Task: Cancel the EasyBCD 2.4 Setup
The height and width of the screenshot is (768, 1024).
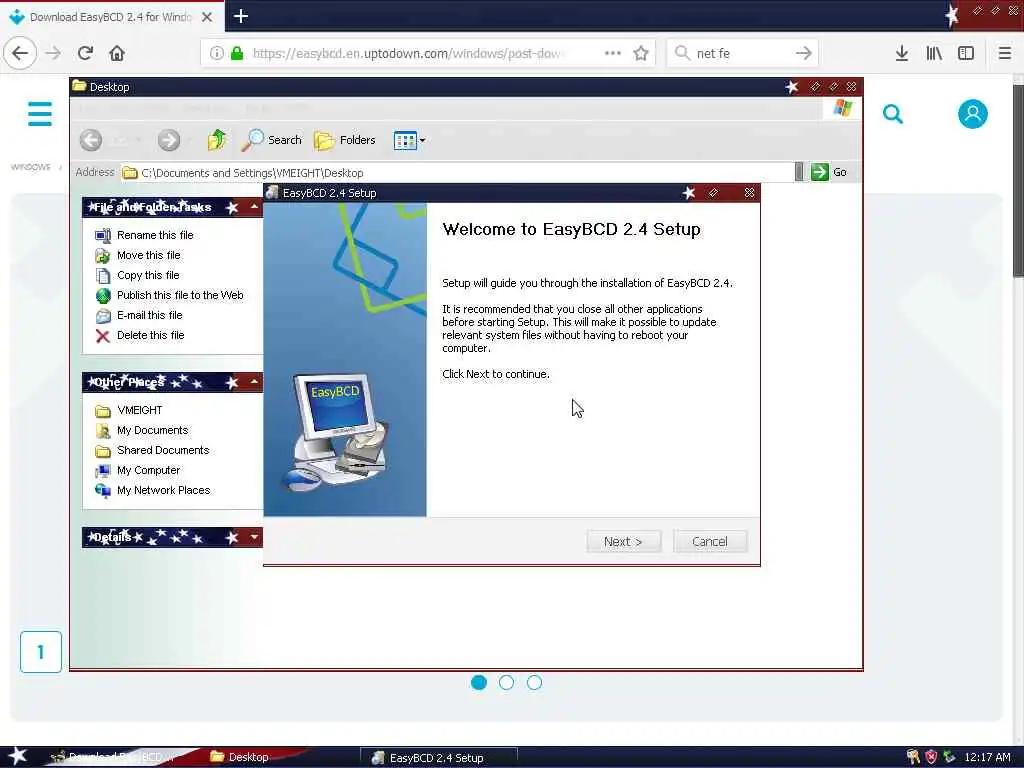Action: [x=710, y=541]
